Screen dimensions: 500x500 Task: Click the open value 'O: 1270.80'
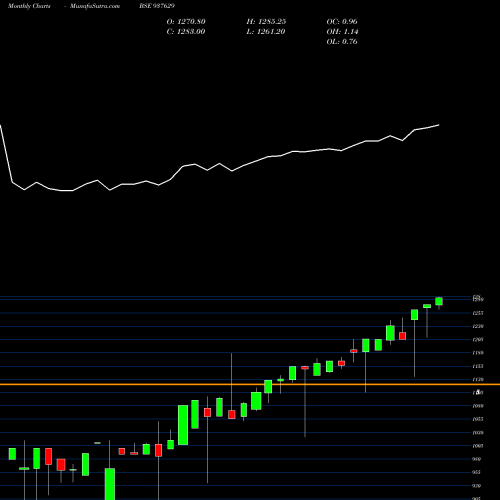click(x=186, y=22)
